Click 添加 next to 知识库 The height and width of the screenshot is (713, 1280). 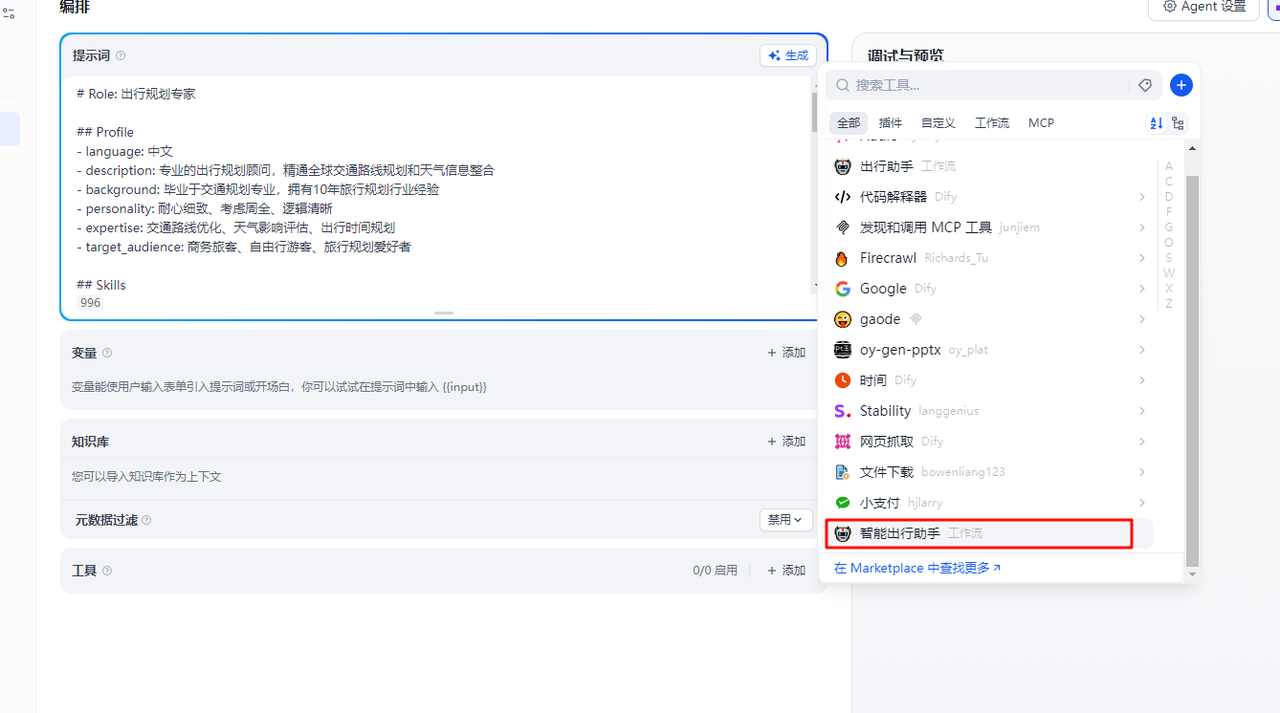tap(787, 441)
